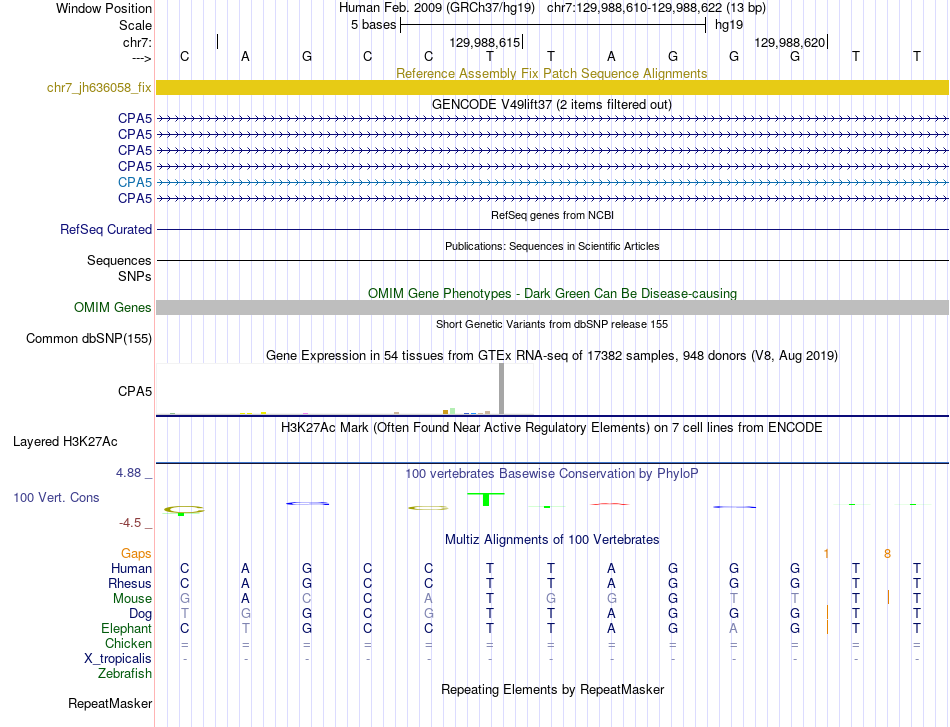Click the yellow fix patch alignment bar
950x727 pixels.
[x=553, y=88]
